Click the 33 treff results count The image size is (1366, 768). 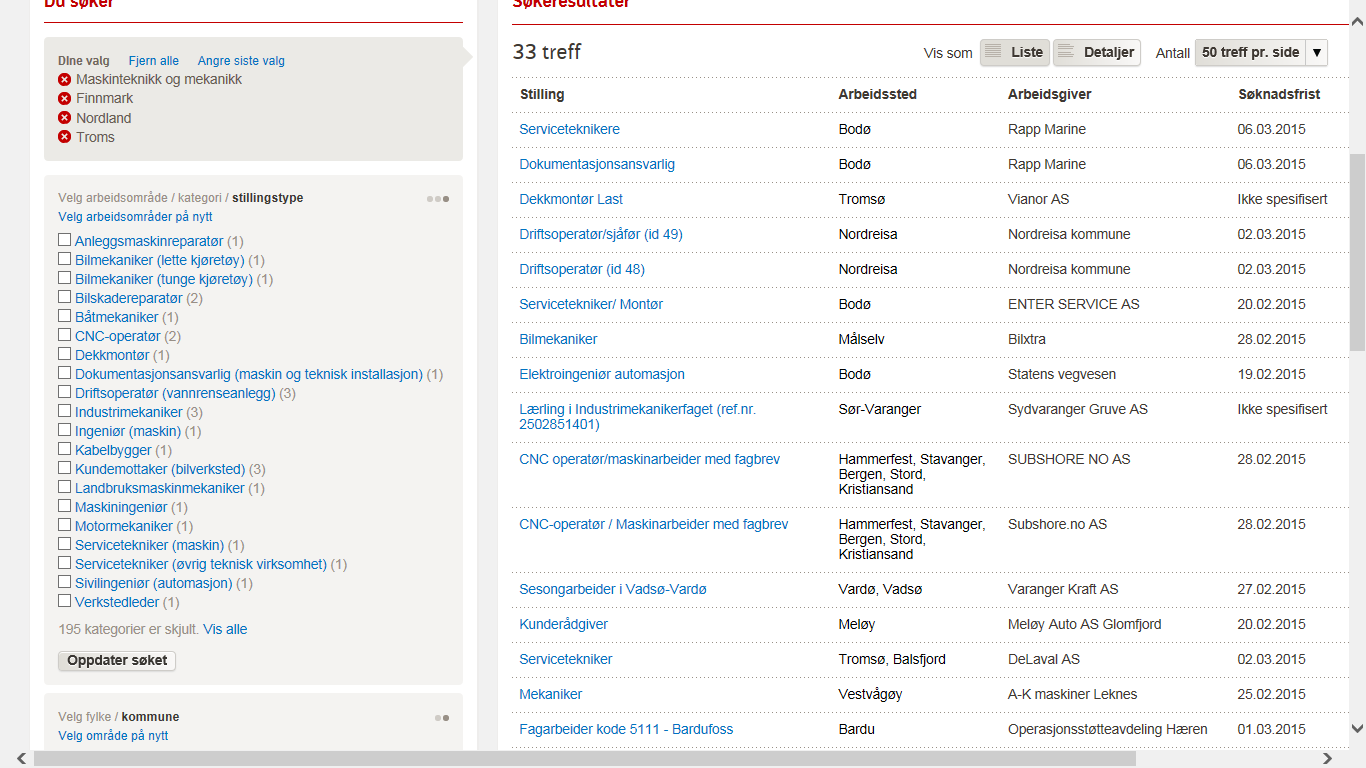(x=547, y=52)
